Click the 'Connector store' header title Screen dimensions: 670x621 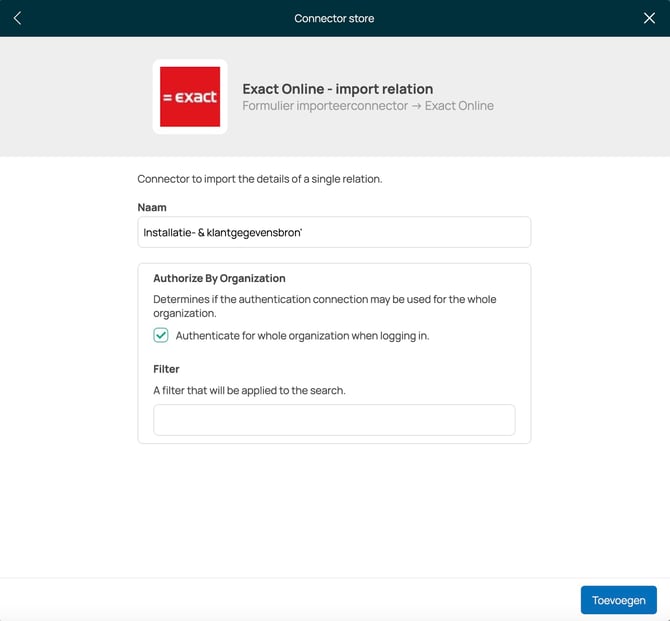click(334, 18)
